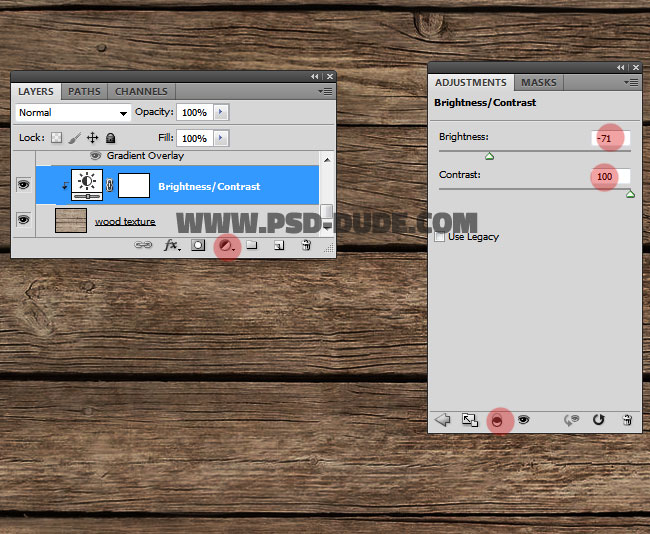Open the Normal blend mode dropdown
Image resolution: width=650 pixels, height=534 pixels.
(x=73, y=113)
